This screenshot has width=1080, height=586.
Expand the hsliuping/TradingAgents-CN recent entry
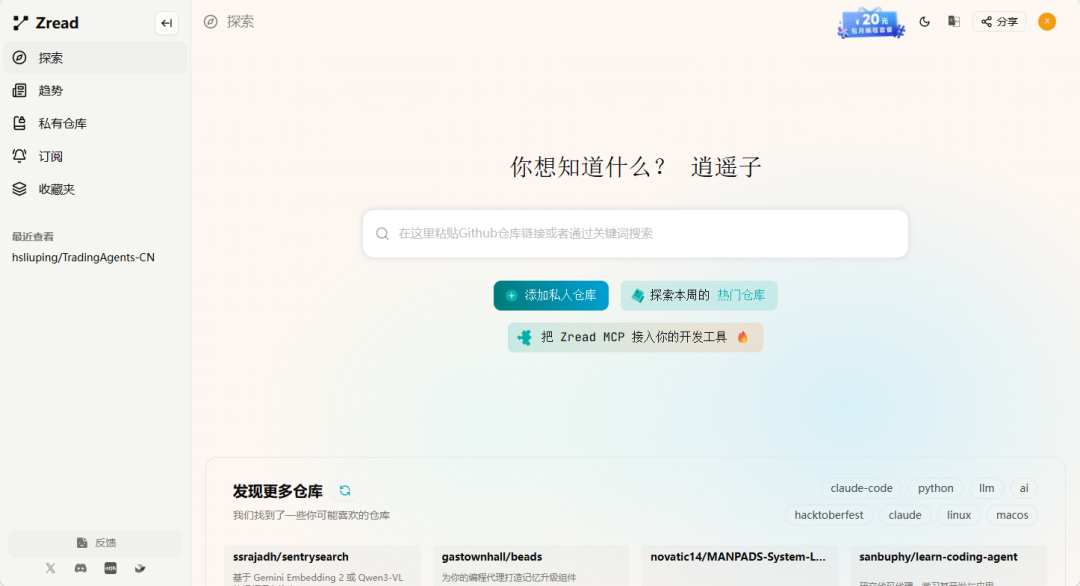click(83, 257)
